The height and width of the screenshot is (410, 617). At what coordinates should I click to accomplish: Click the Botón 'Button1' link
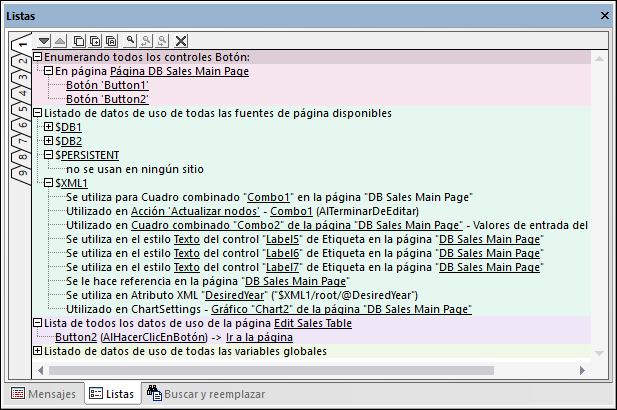pos(106,86)
